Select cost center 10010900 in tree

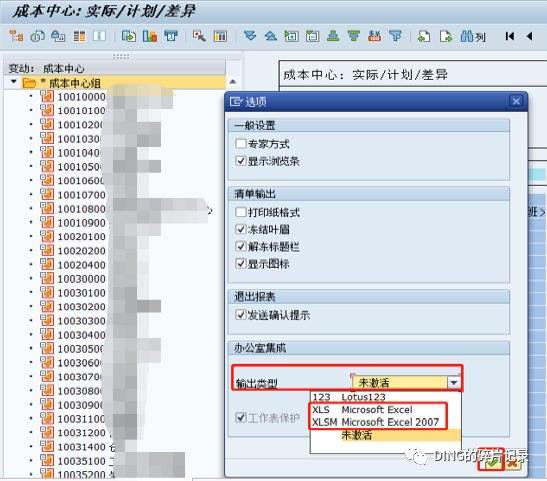81,223
